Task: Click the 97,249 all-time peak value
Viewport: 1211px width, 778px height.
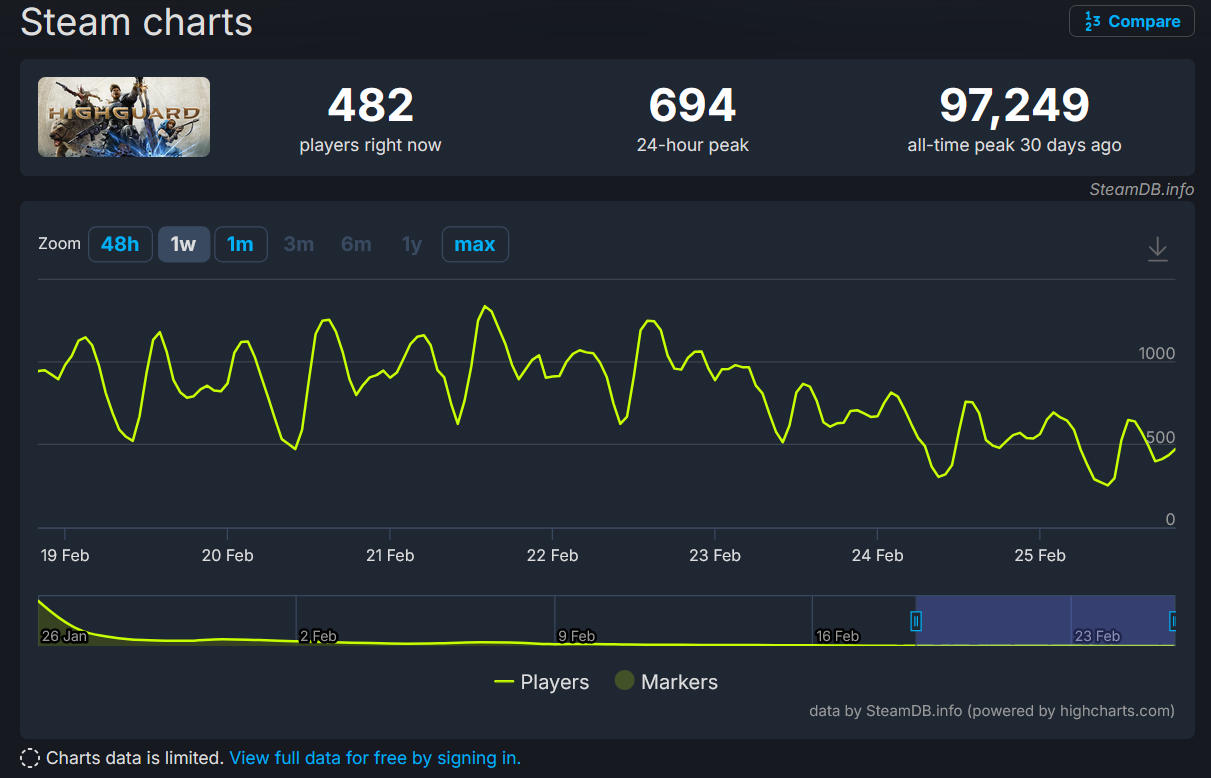Action: 1014,105
